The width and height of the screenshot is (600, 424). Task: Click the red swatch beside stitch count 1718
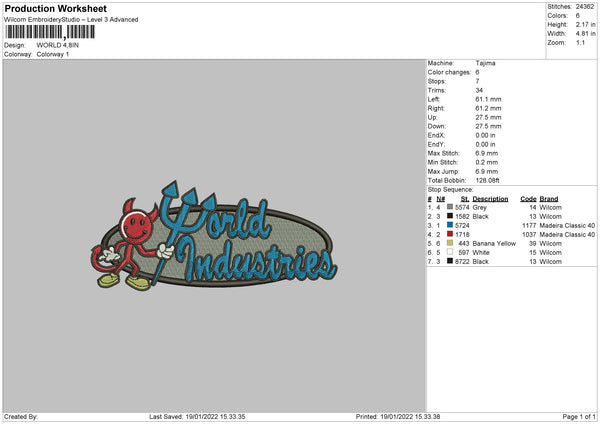coord(450,234)
